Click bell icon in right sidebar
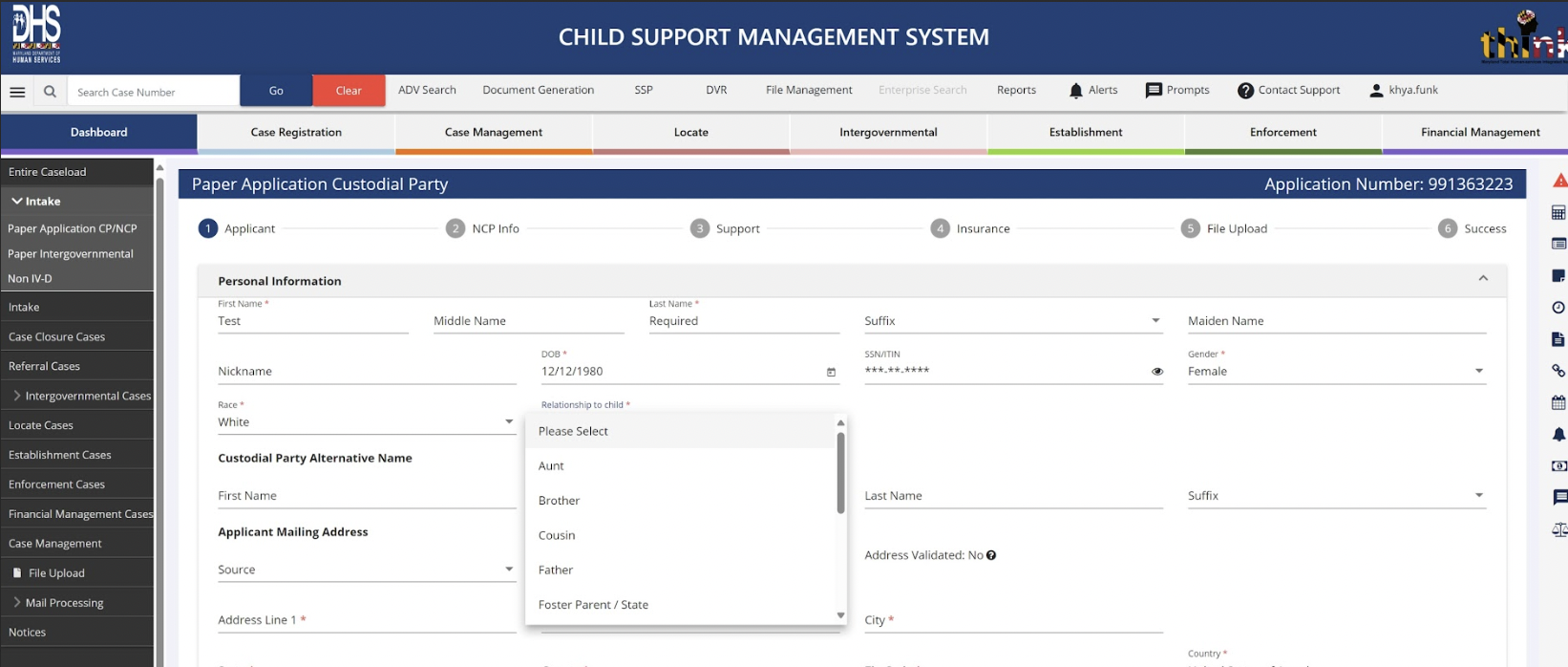1568x667 pixels. 1558,435
